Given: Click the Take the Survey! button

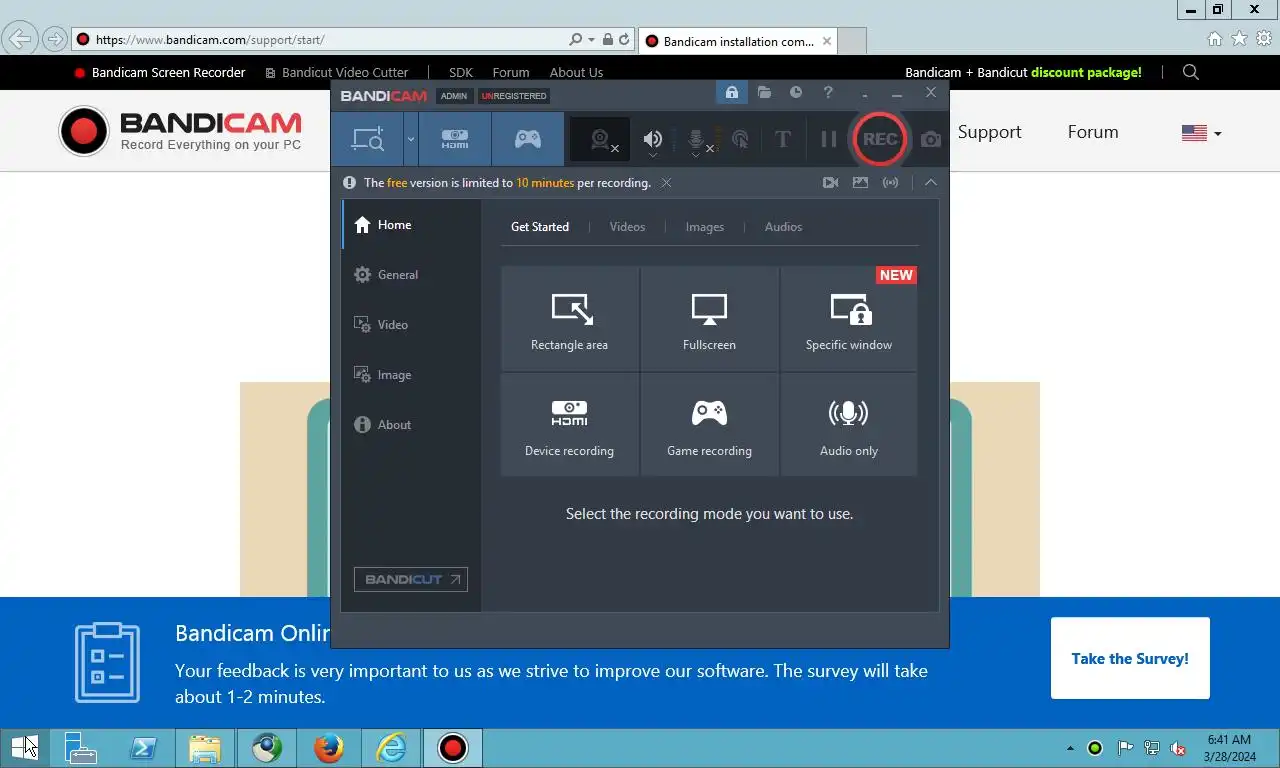Looking at the screenshot, I should [x=1130, y=658].
